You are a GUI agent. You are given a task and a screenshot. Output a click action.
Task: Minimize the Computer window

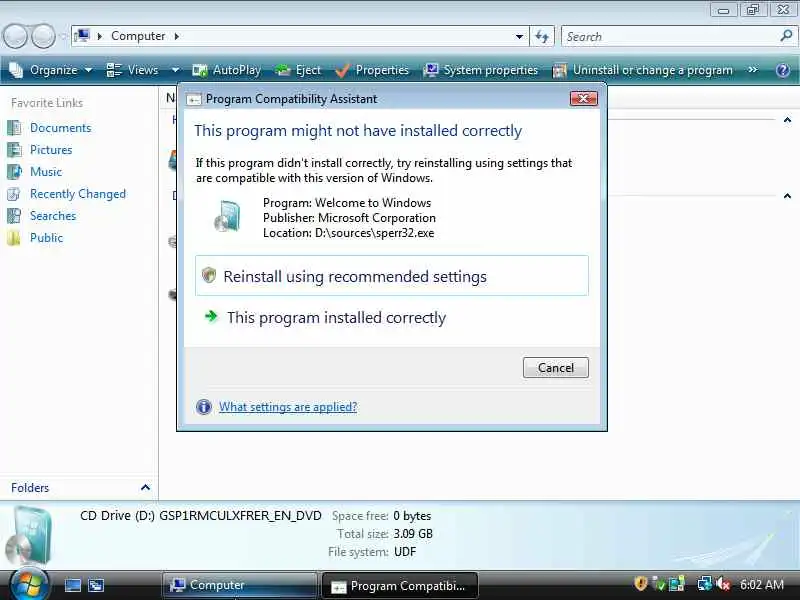tap(723, 9)
